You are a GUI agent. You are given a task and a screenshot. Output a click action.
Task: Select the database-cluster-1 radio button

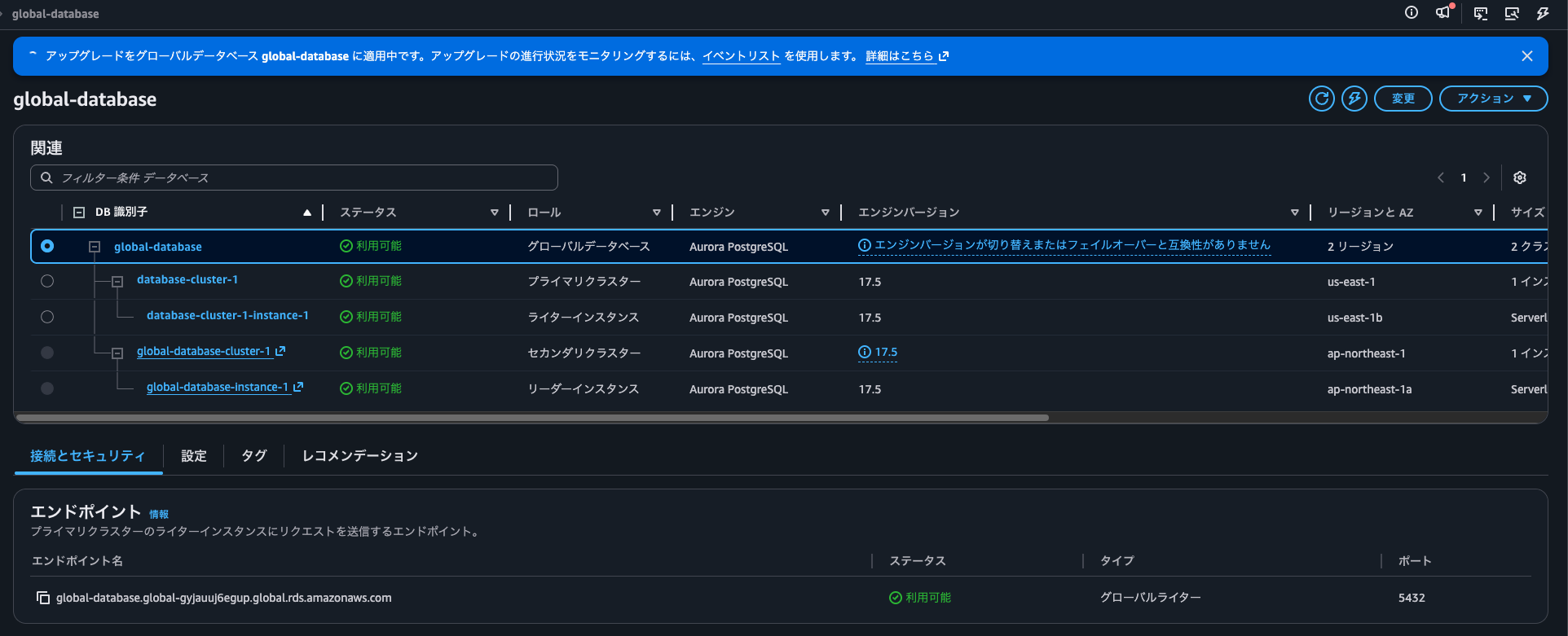pos(47,281)
